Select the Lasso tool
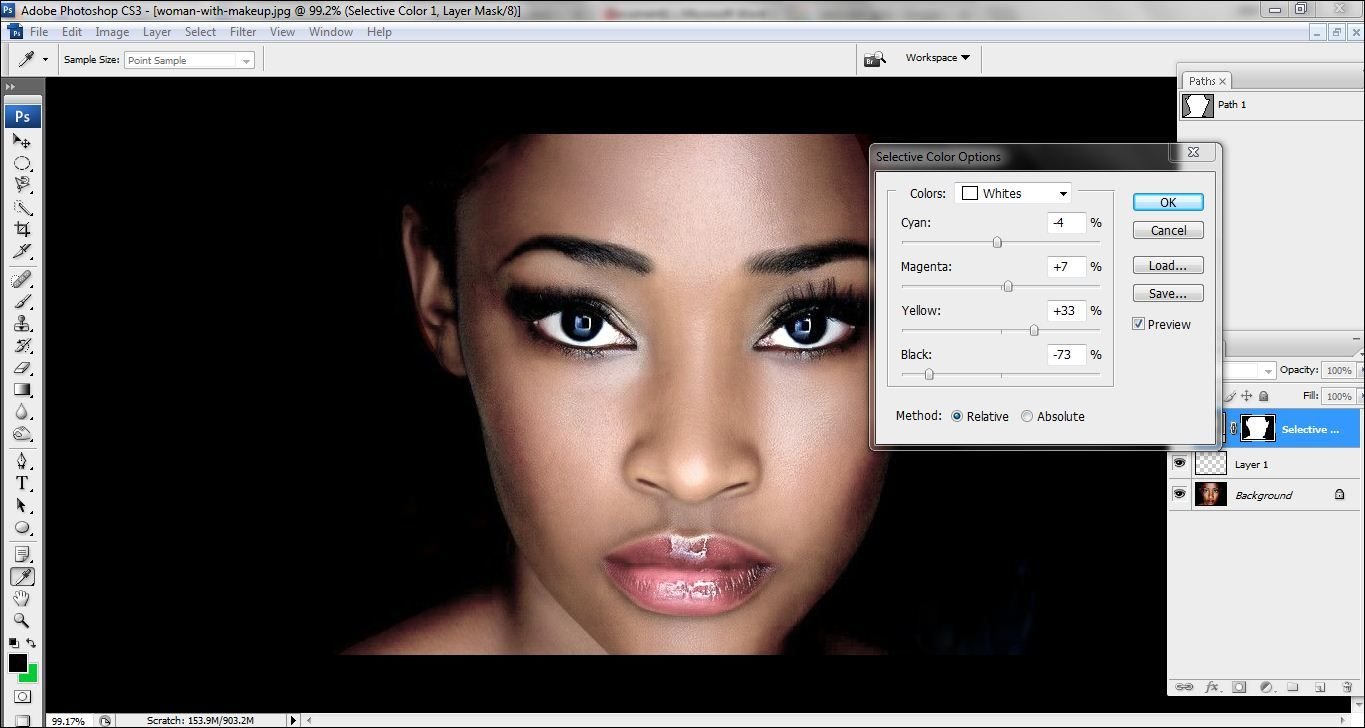The image size is (1365, 728). point(22,185)
